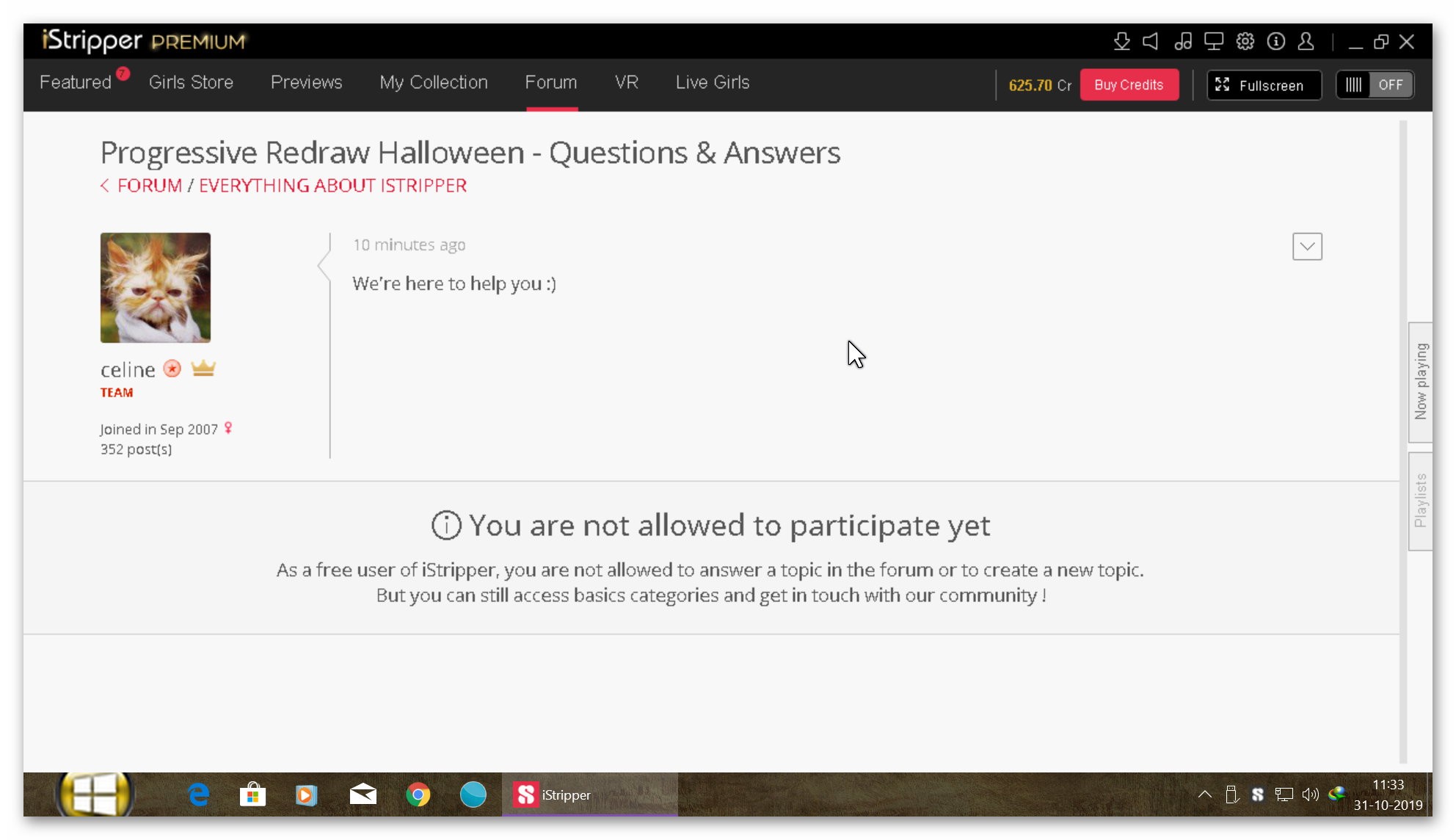Image resolution: width=1456 pixels, height=840 pixels.
Task: Click the megaphone announcements icon
Action: click(x=1151, y=42)
